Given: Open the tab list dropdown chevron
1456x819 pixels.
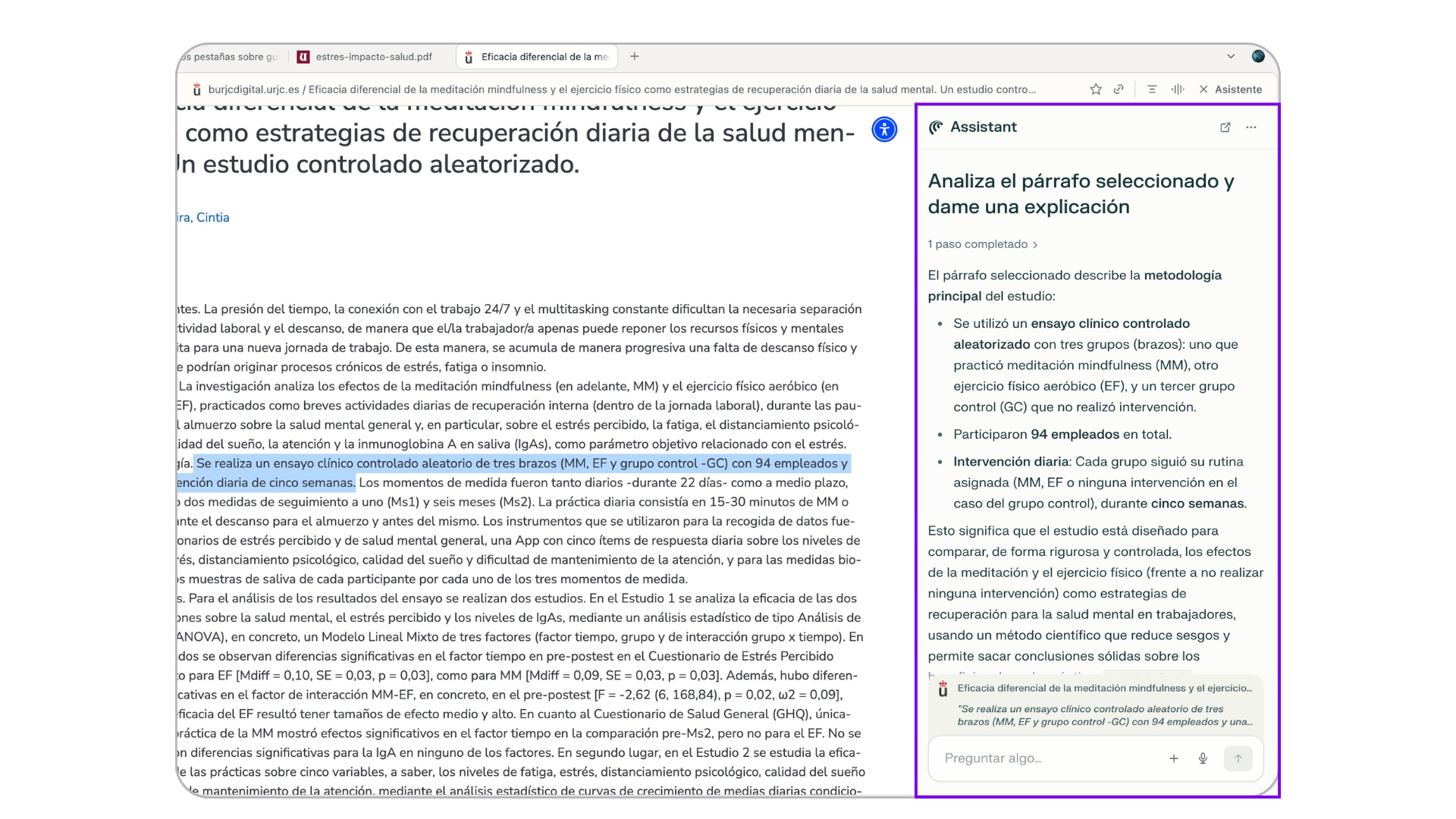Looking at the screenshot, I should click(1231, 57).
